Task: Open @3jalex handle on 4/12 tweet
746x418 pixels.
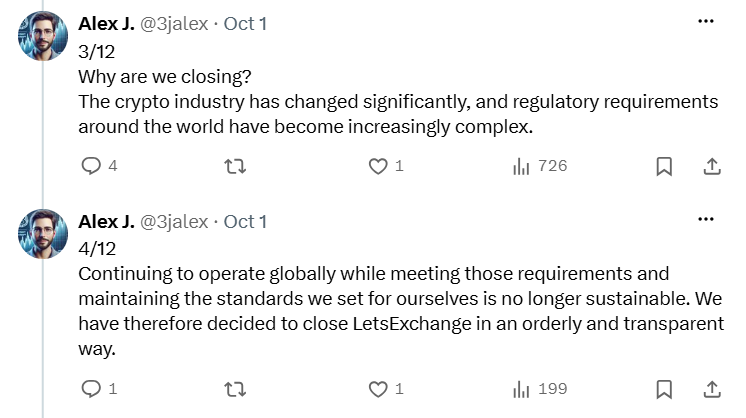Action: point(174,222)
